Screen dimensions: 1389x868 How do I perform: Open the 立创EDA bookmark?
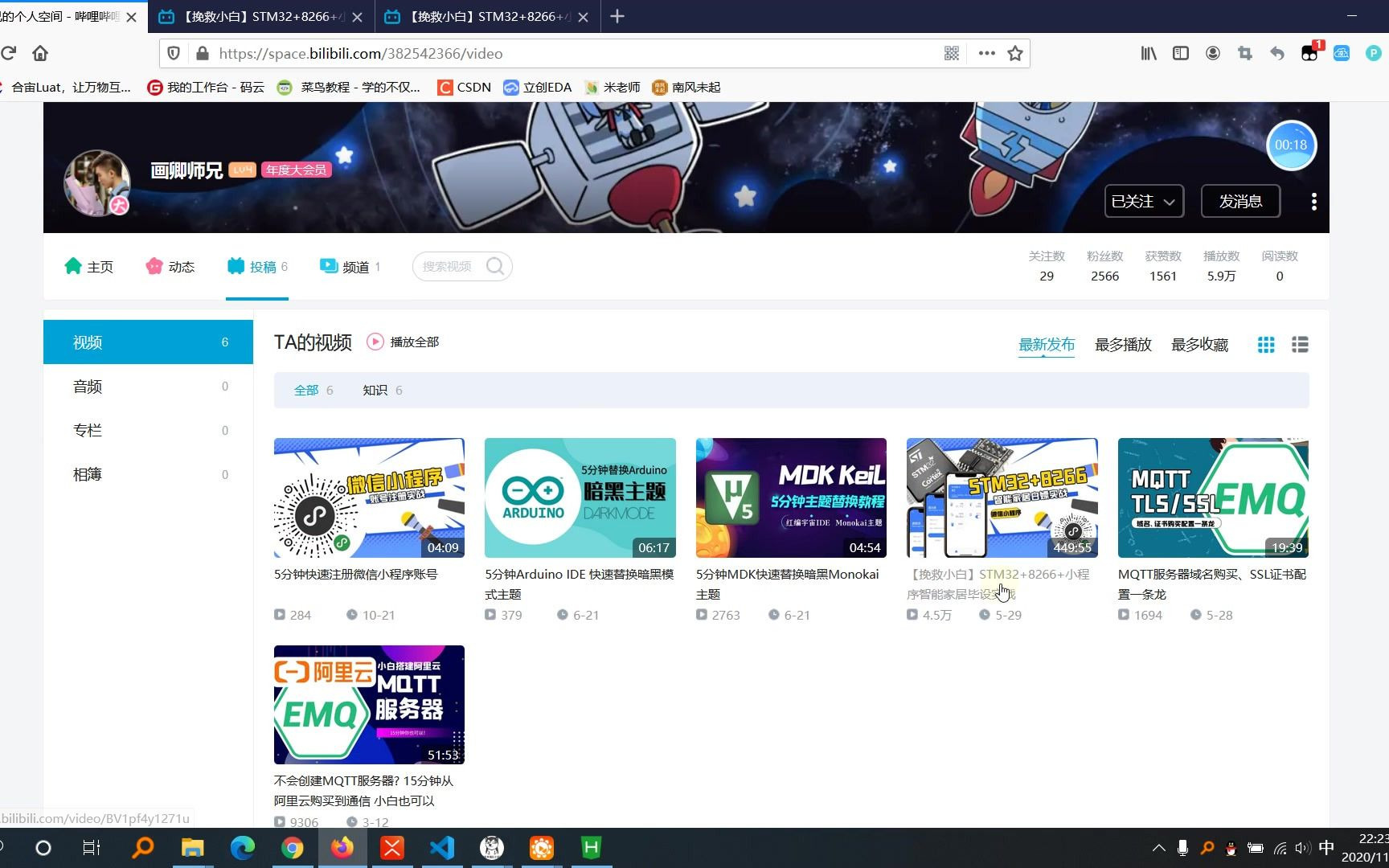[538, 87]
